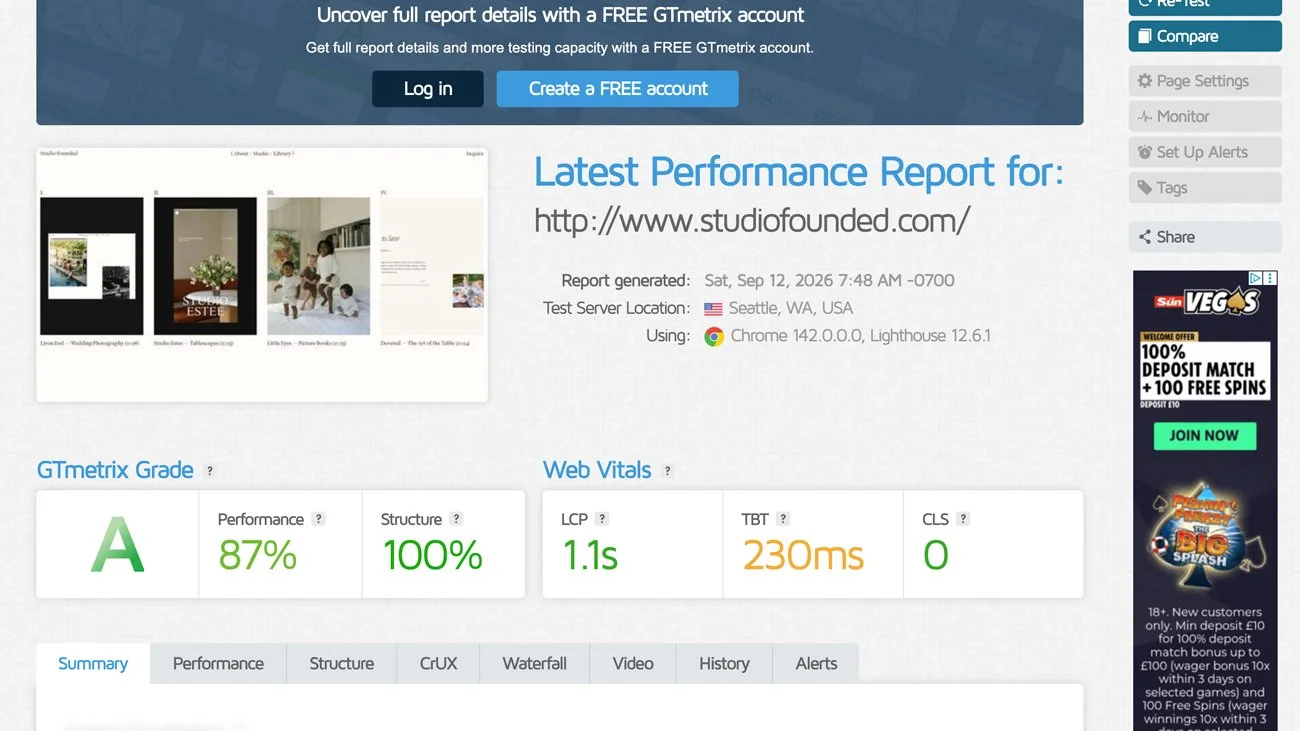
Task: Click LCP help question mark
Action: point(602,519)
